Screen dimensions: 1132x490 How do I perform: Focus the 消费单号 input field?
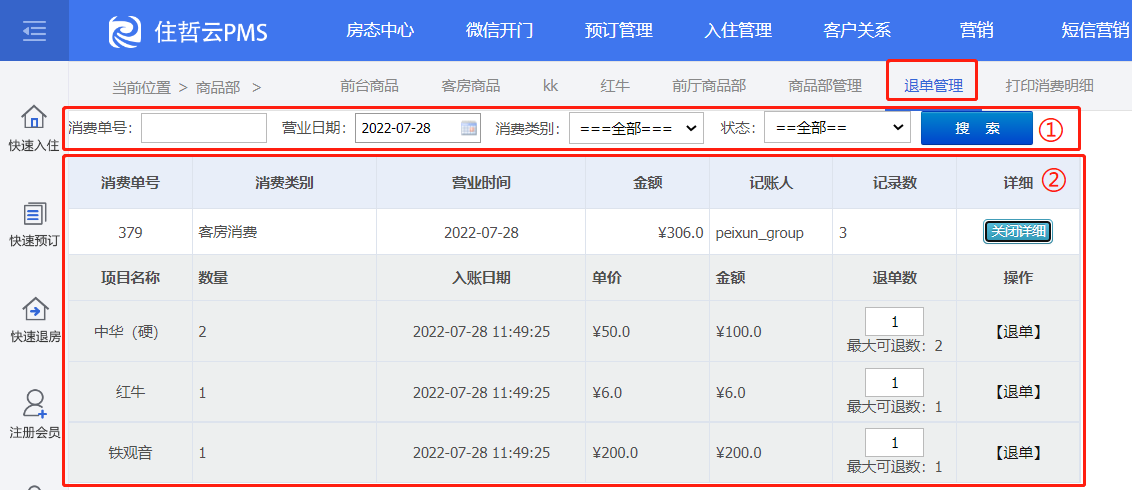click(204, 128)
